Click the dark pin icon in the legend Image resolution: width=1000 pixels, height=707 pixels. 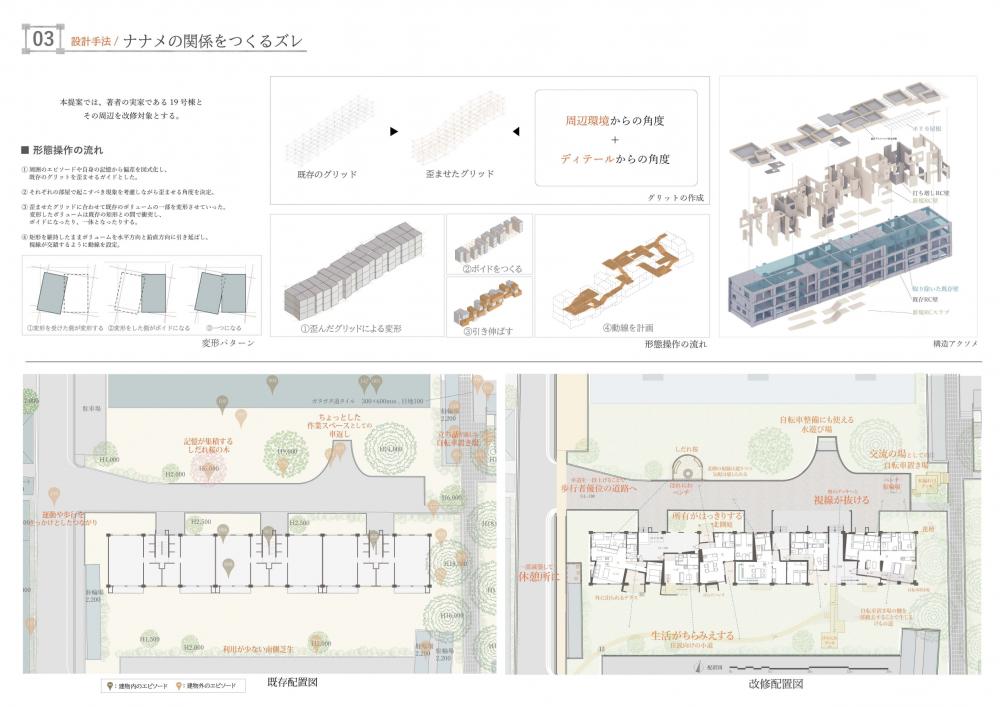click(111, 688)
